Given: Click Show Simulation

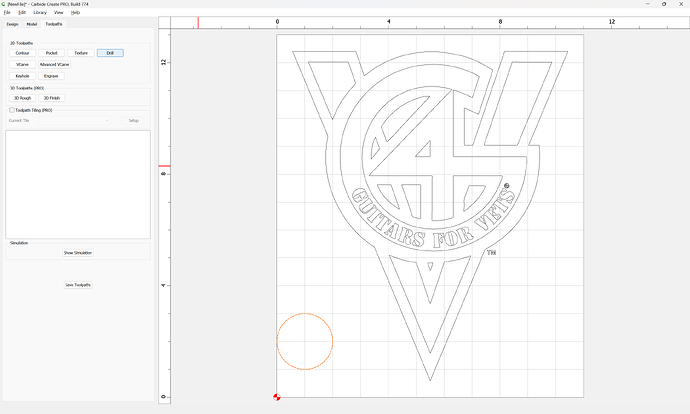Looking at the screenshot, I should click(78, 253).
